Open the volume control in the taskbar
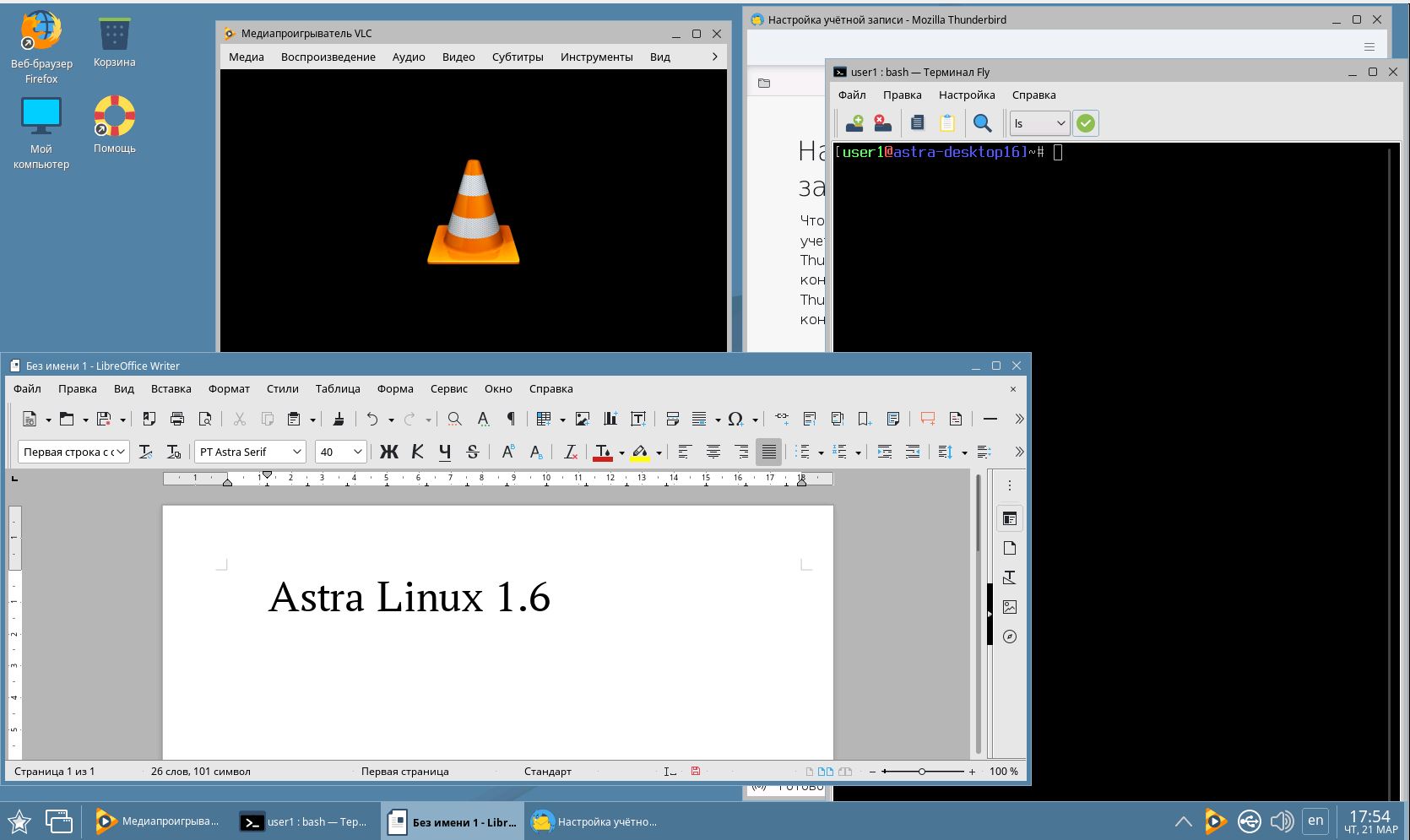1410x840 pixels. point(1282,821)
